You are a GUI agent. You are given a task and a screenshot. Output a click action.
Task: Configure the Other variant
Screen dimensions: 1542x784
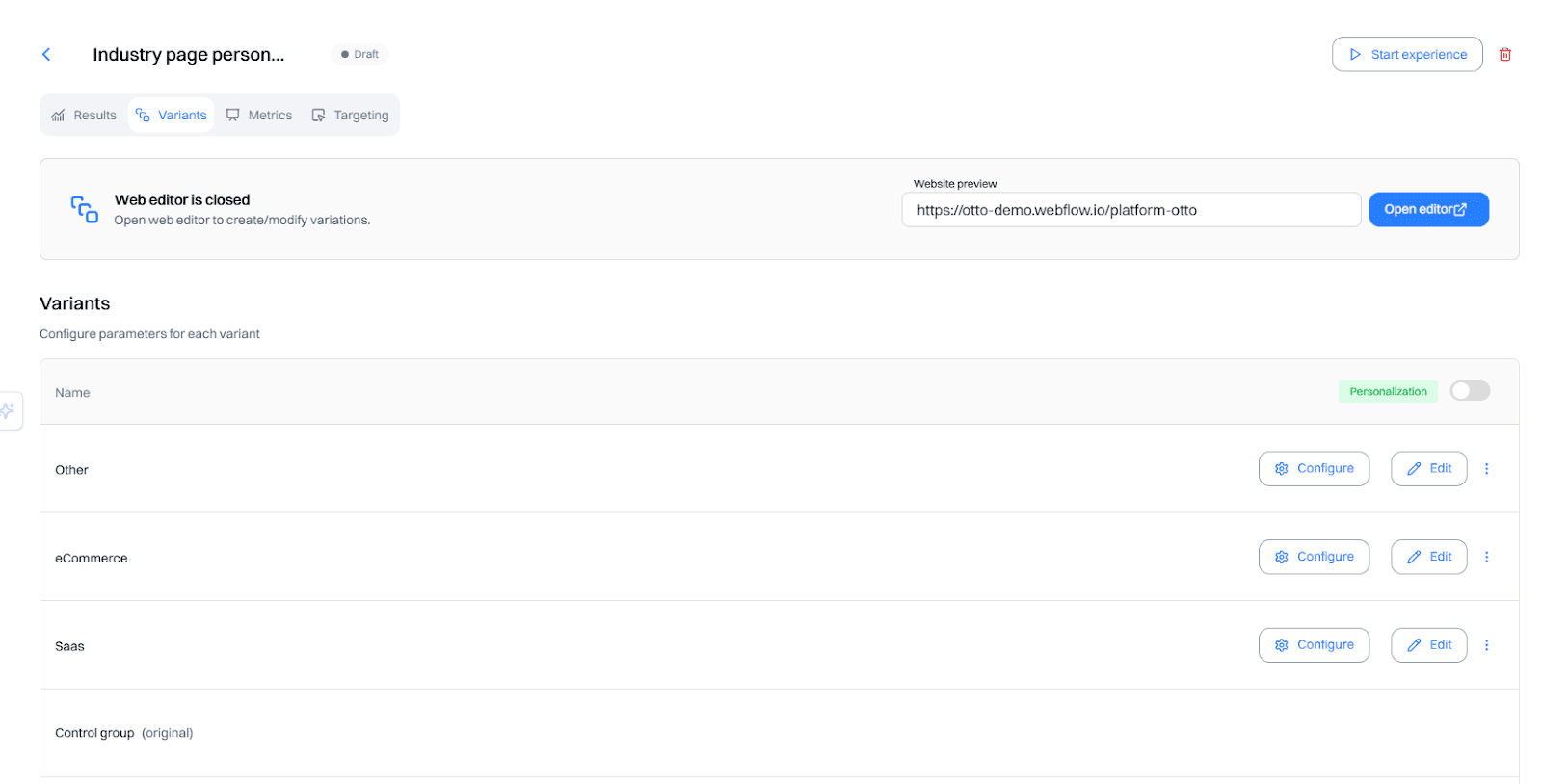[1314, 469]
